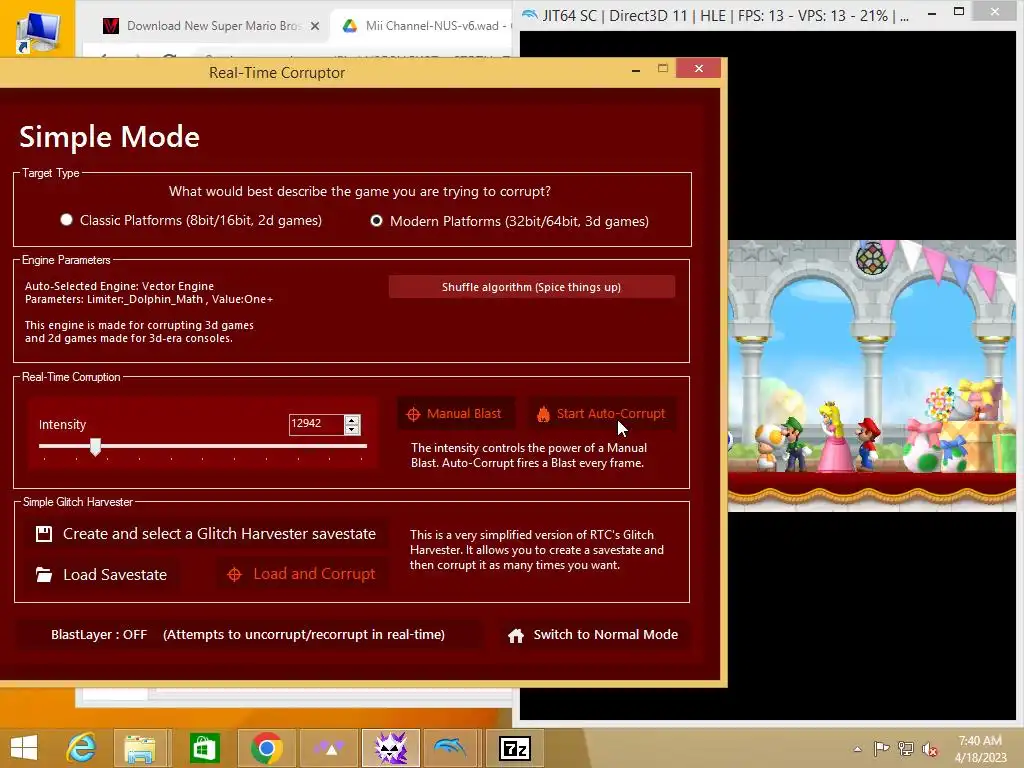Screen dimensions: 1024x768
Task: Maximize the Real-Time Corruptor window
Action: click(663, 68)
